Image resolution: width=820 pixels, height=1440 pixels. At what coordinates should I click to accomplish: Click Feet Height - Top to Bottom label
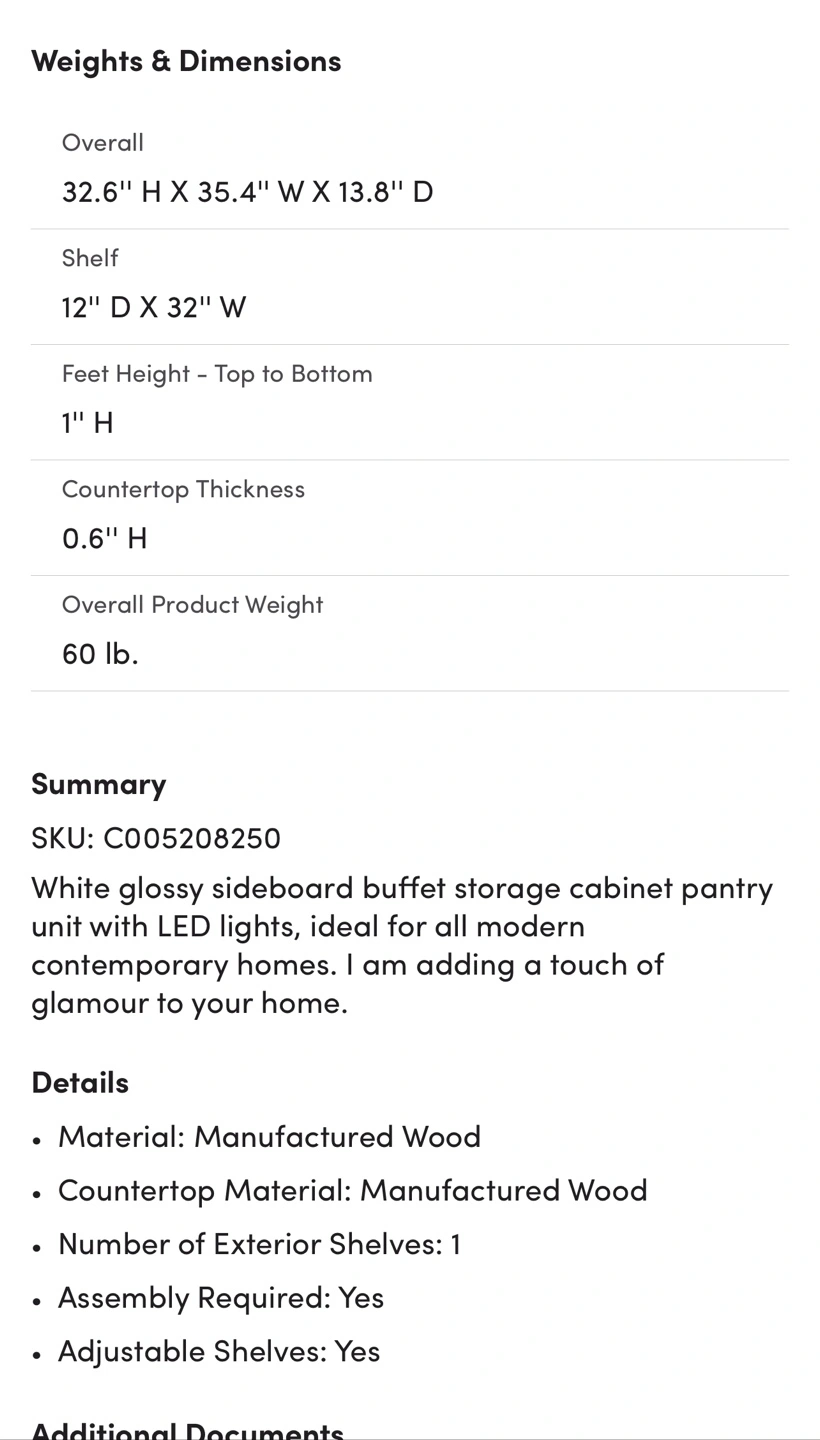tap(217, 374)
